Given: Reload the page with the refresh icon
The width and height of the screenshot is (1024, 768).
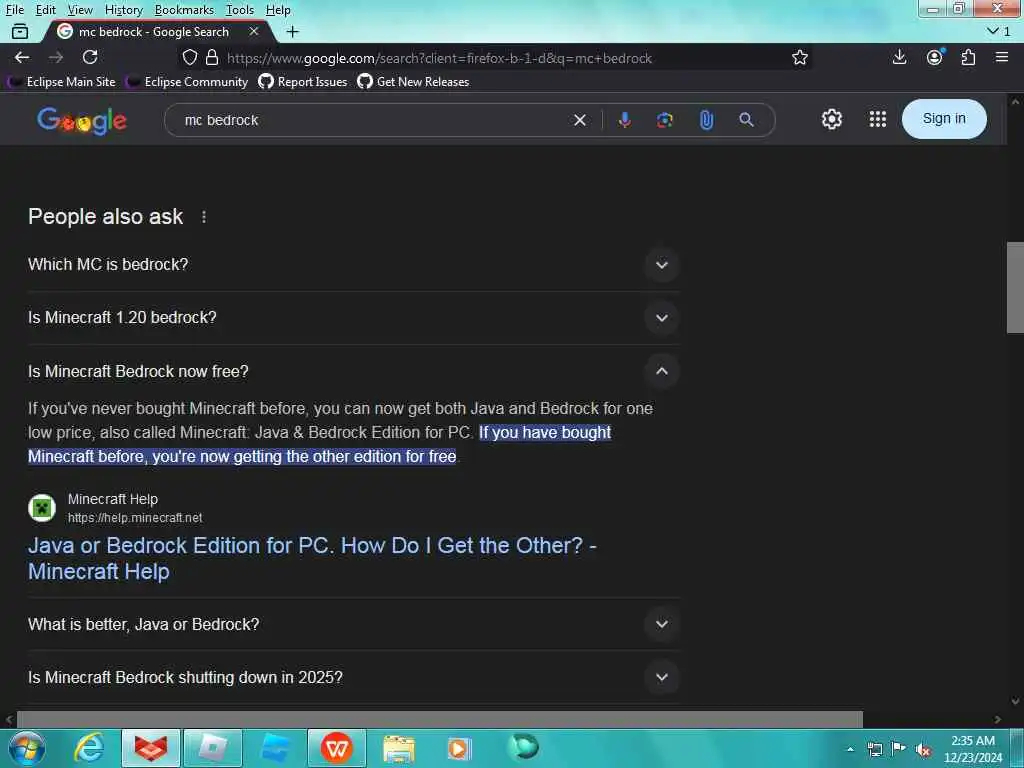Looking at the screenshot, I should [x=90, y=57].
